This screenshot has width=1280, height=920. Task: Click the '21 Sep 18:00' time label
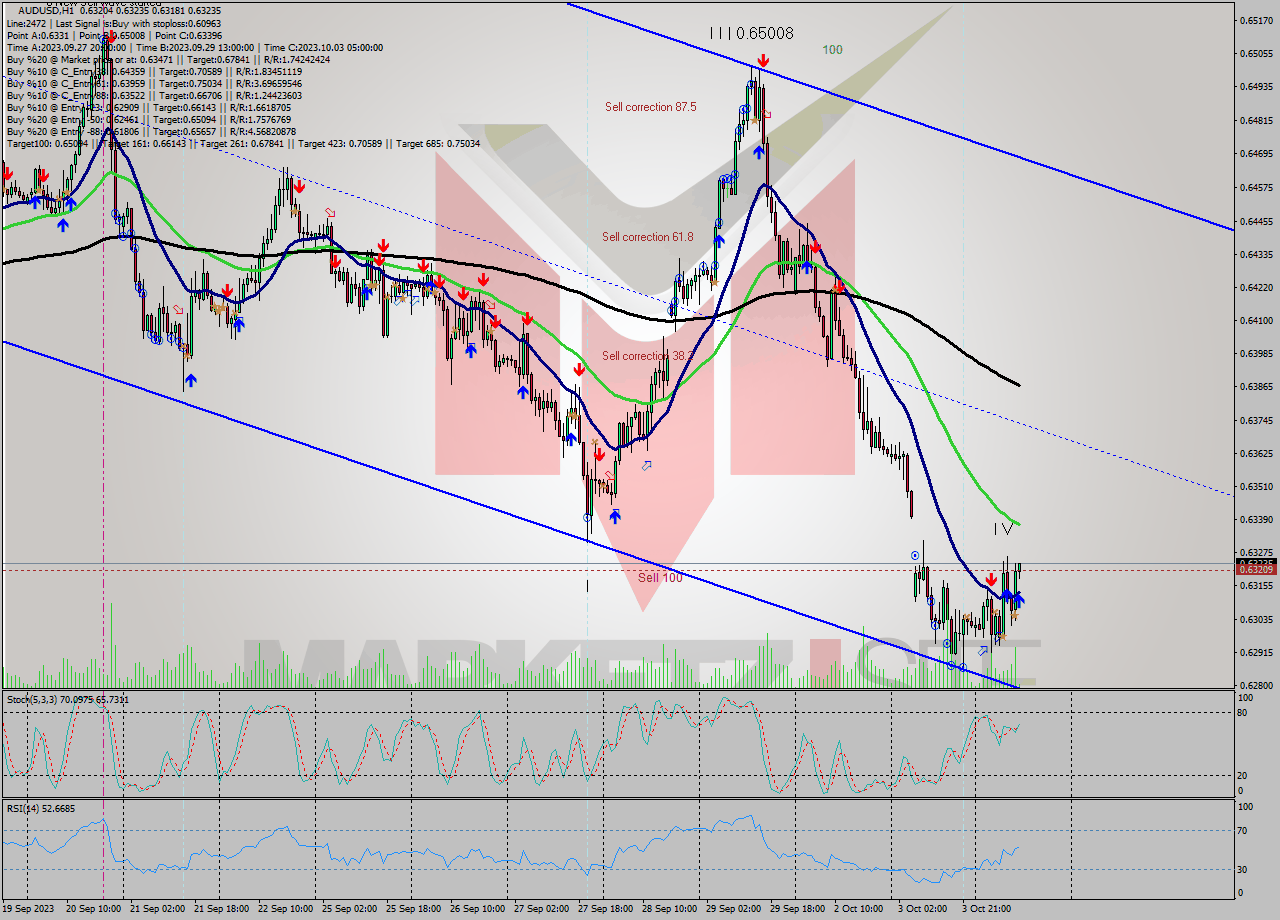click(222, 908)
